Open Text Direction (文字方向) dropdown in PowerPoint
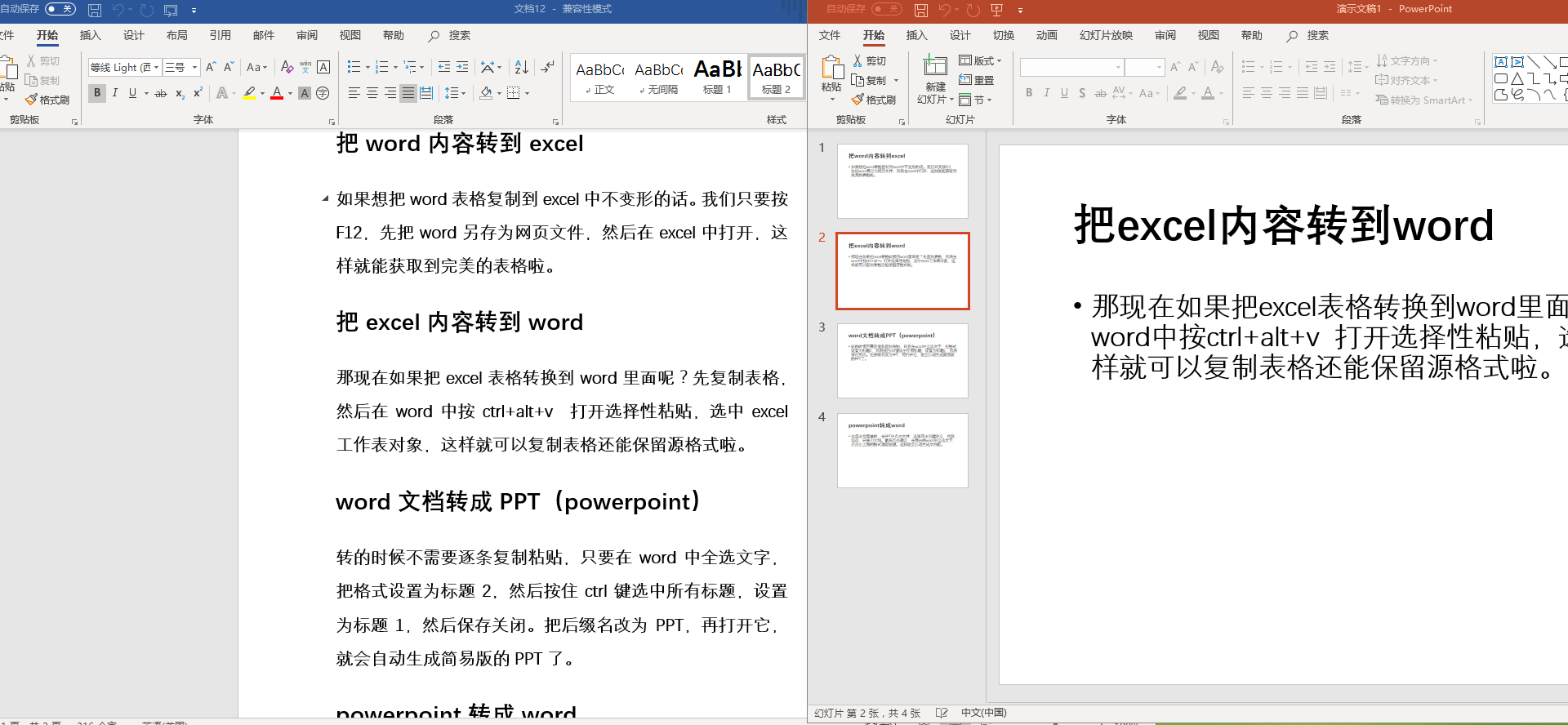1568x725 pixels. (1406, 60)
